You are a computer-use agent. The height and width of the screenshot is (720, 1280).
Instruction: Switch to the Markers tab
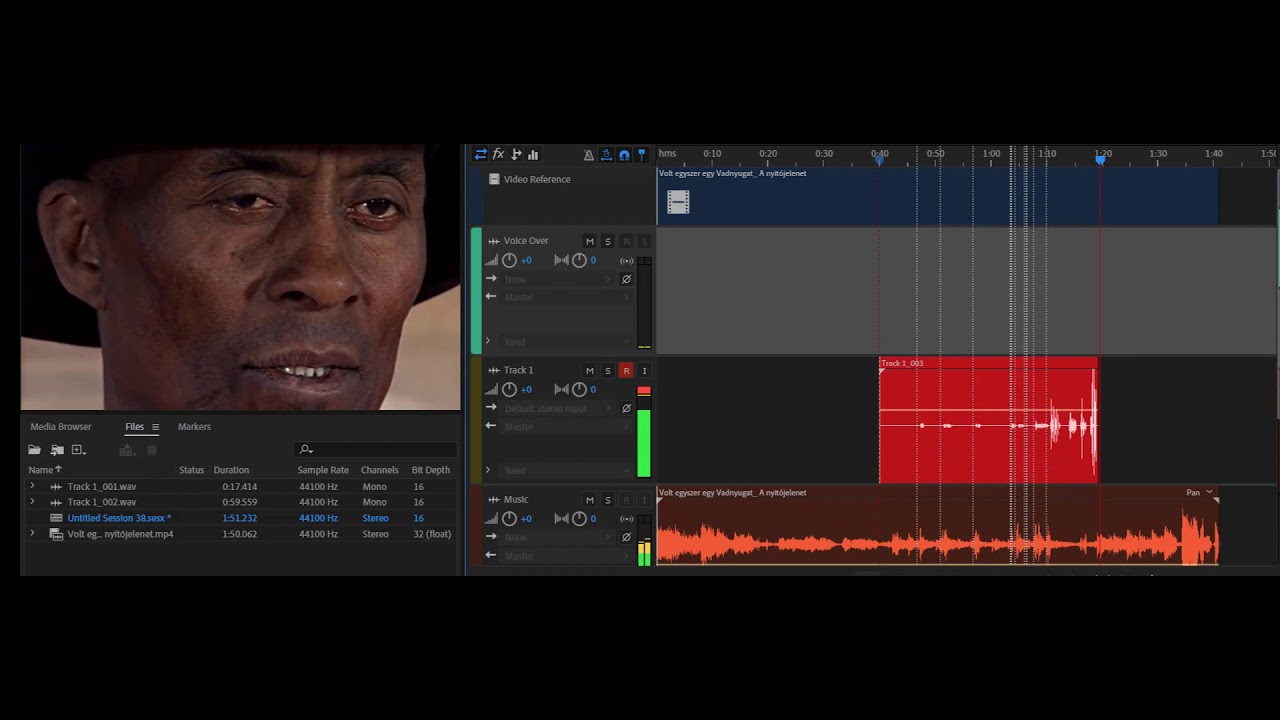194,426
